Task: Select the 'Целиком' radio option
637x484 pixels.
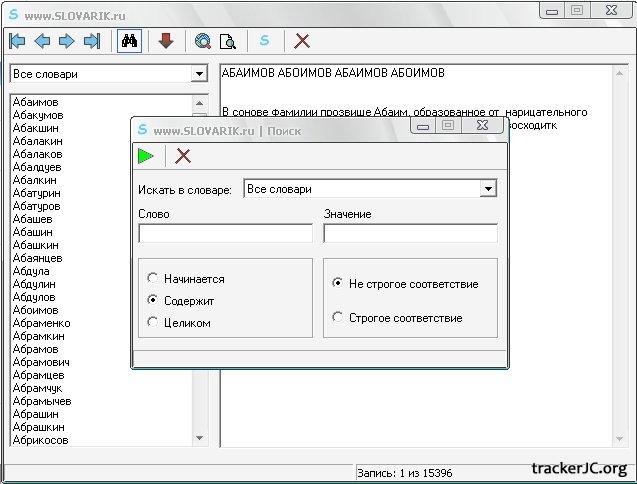Action: [153, 322]
